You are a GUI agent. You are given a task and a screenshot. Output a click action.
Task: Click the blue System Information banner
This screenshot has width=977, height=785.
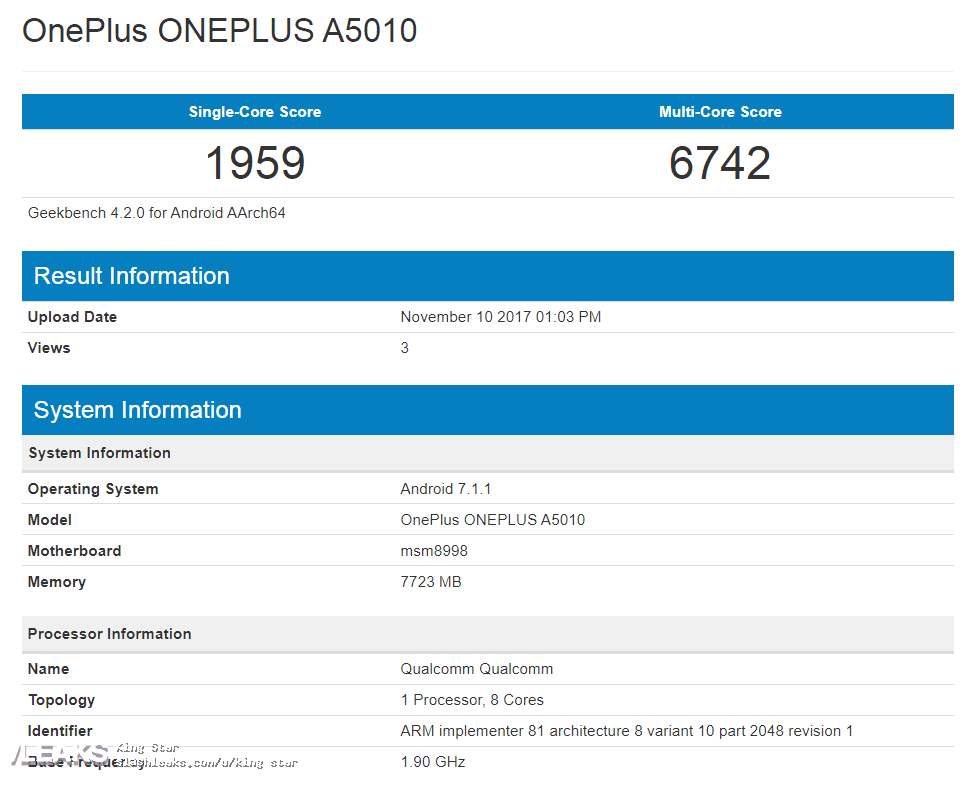488,410
